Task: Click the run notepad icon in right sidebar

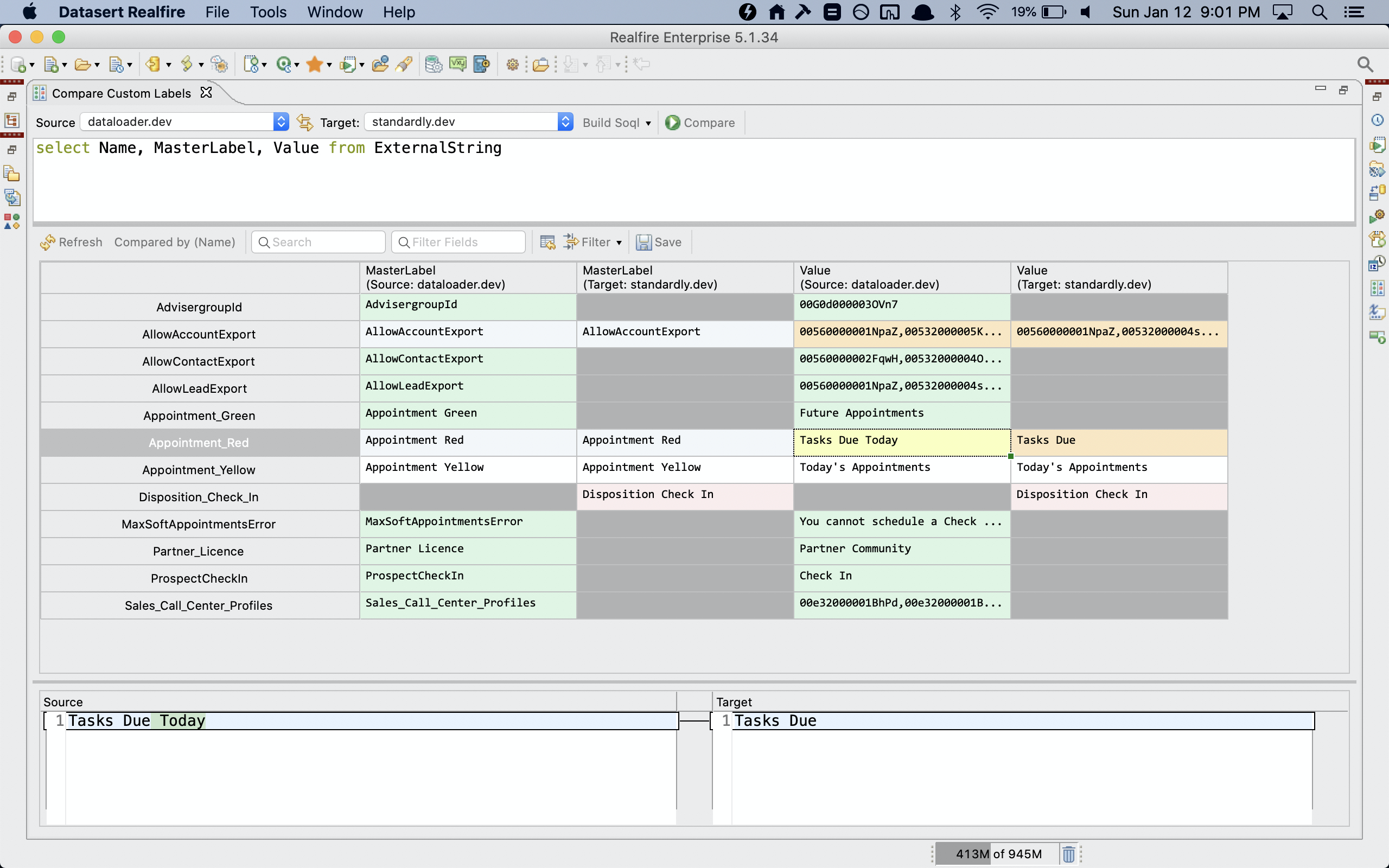Action: pos(1377,144)
